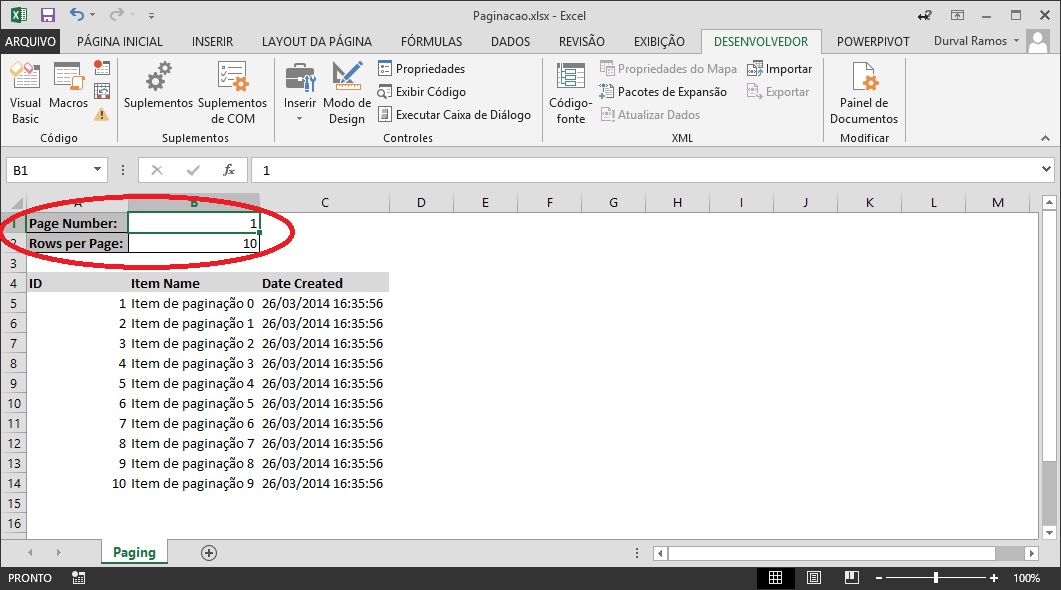Open Pacotes de Expansão
This screenshot has height=590, width=1061.
coord(663,92)
